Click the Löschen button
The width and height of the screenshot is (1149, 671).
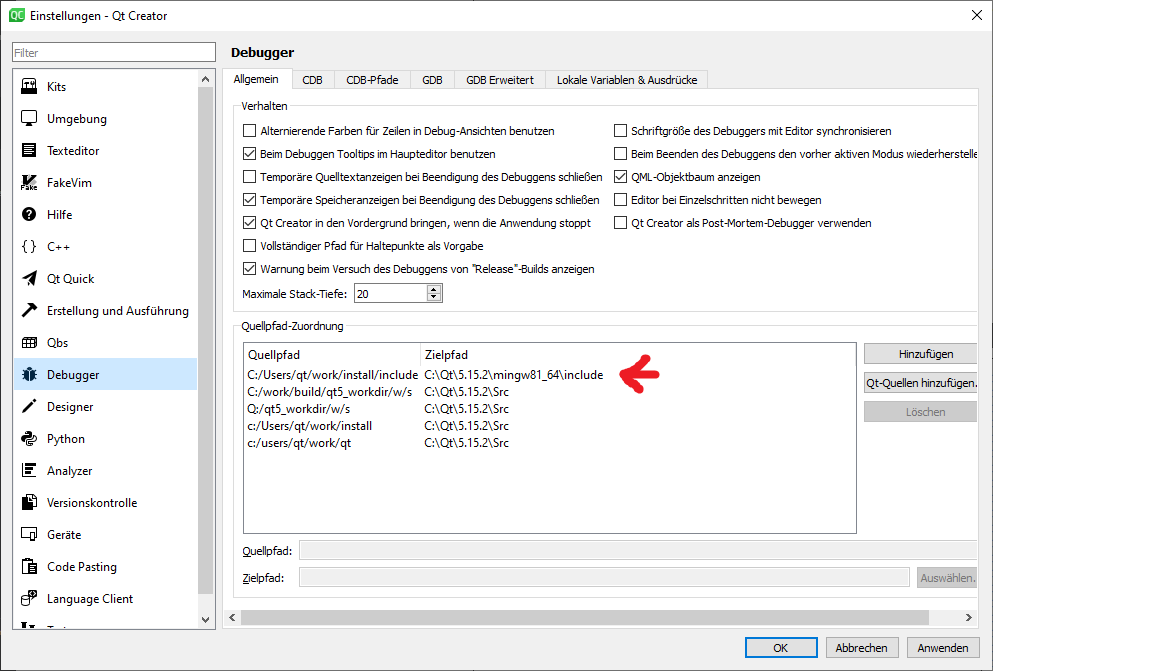point(920,412)
